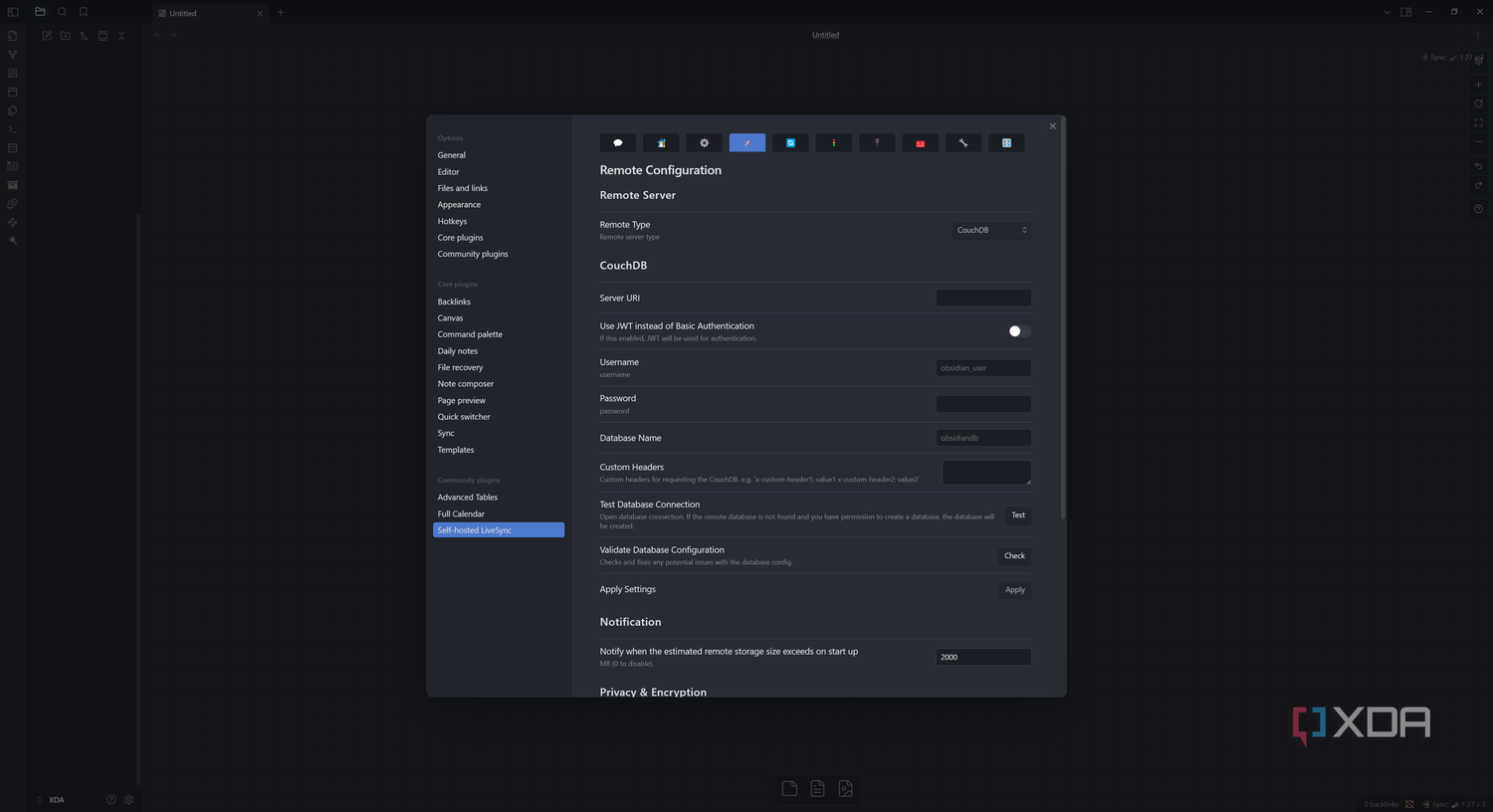Click the Custom Headers text area
Image resolution: width=1493 pixels, height=812 pixels.
(986, 473)
